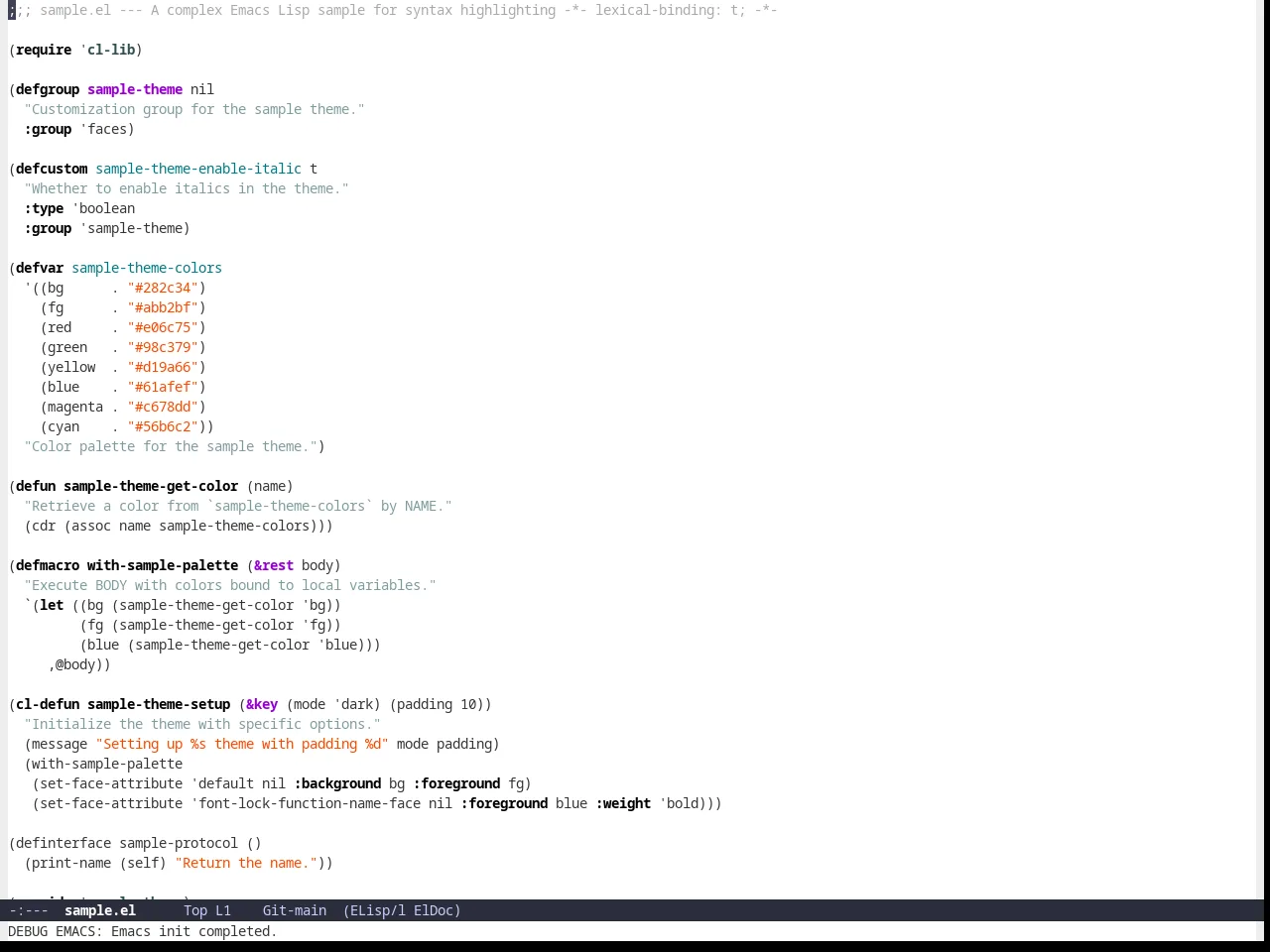The height and width of the screenshot is (952, 1270).
Task: Click the :weight keyword
Action: point(623,803)
